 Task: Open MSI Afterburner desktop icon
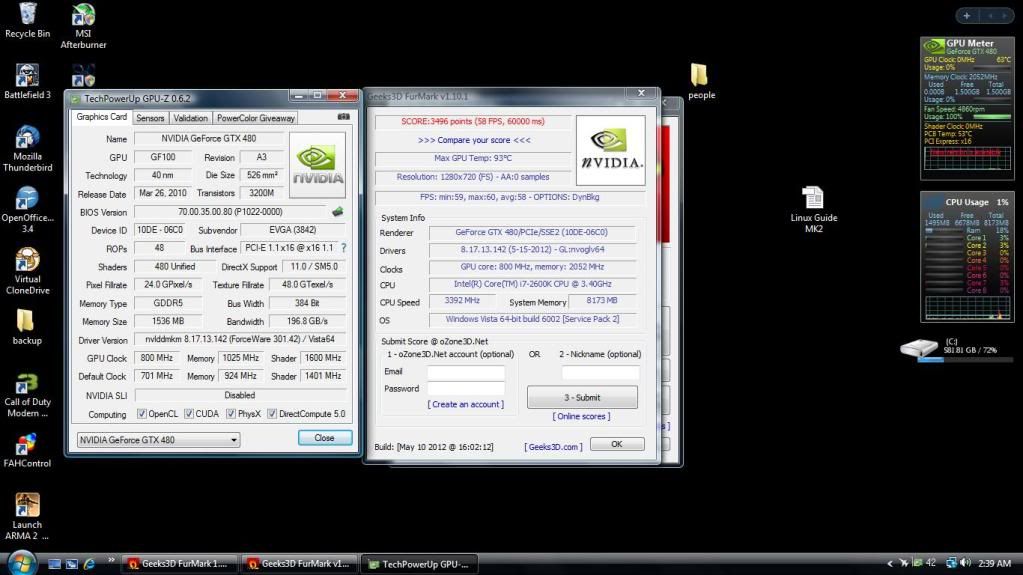(x=83, y=17)
